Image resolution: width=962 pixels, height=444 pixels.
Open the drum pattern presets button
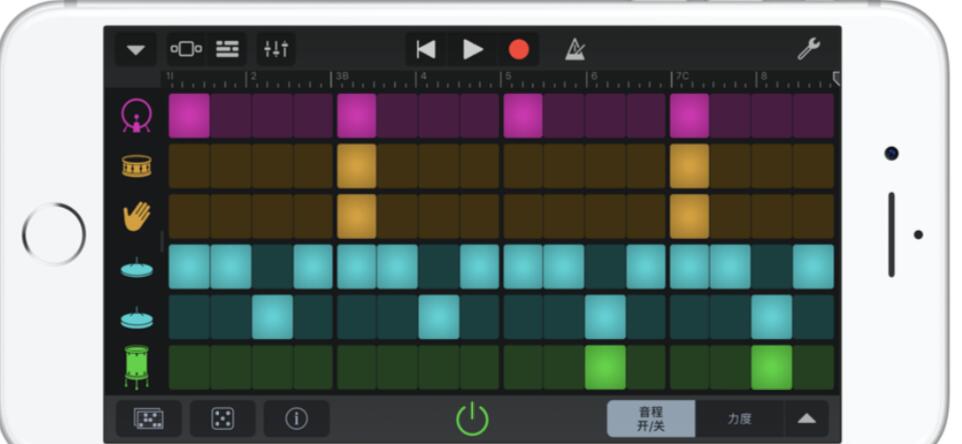(149, 418)
